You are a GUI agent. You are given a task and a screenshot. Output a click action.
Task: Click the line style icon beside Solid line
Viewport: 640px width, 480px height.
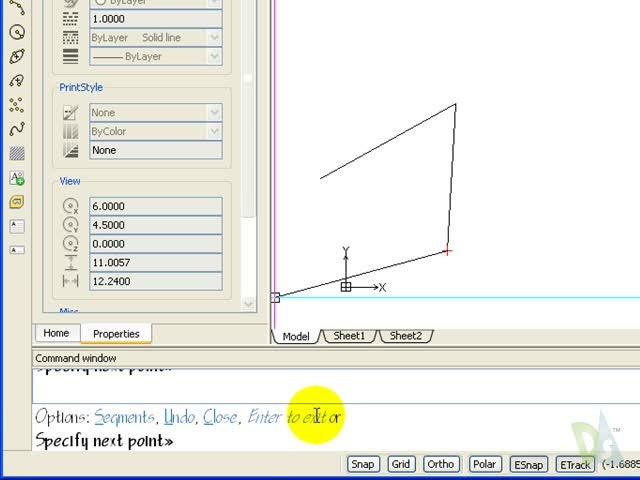(71, 38)
